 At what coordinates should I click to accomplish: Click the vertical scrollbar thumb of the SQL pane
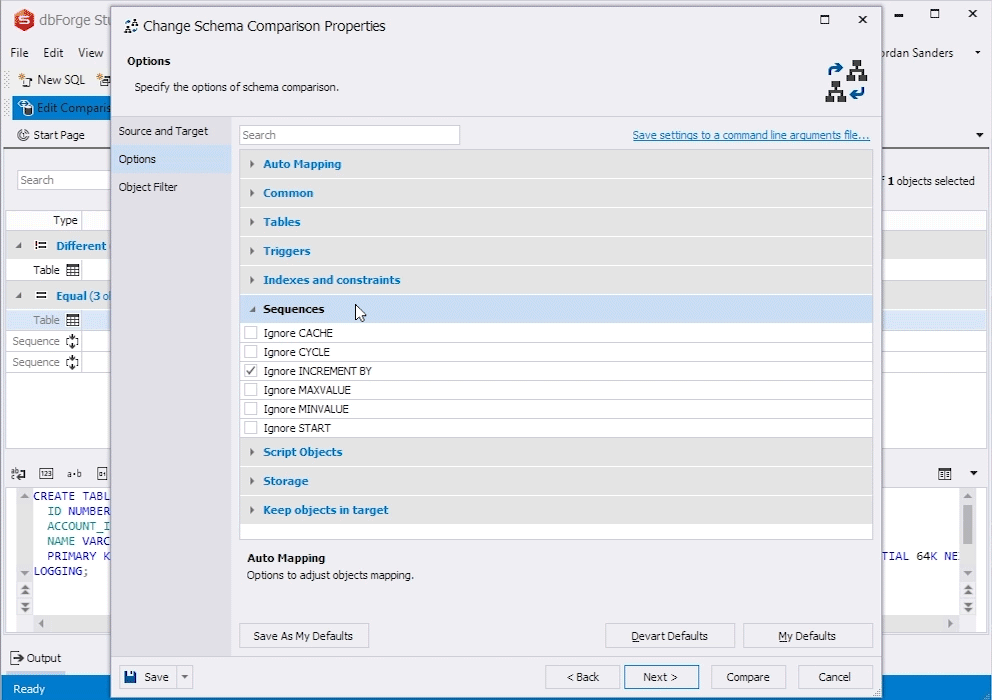tap(968, 523)
